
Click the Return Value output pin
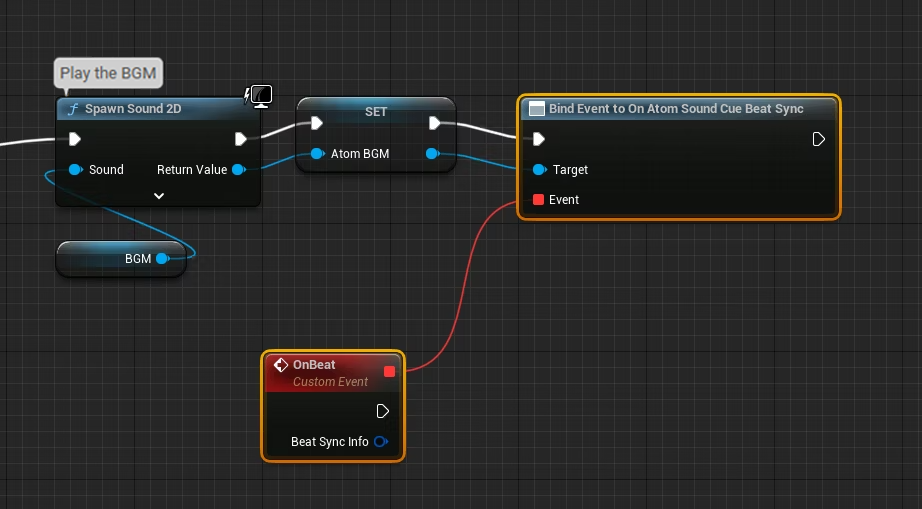coord(238,170)
